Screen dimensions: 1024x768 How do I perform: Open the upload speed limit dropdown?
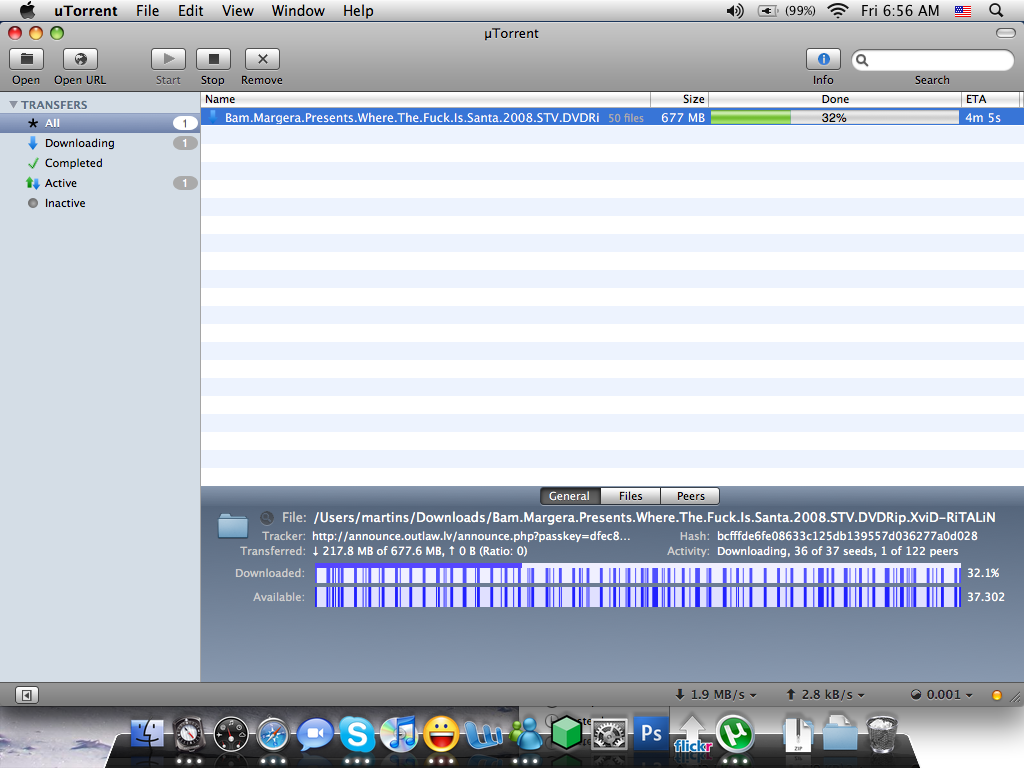click(x=825, y=695)
